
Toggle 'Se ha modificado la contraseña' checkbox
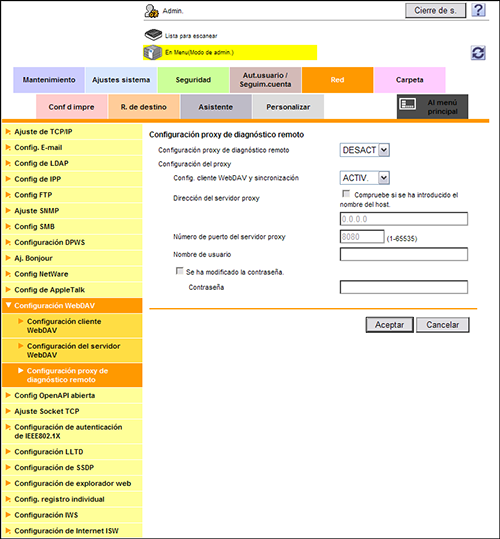pos(179,271)
